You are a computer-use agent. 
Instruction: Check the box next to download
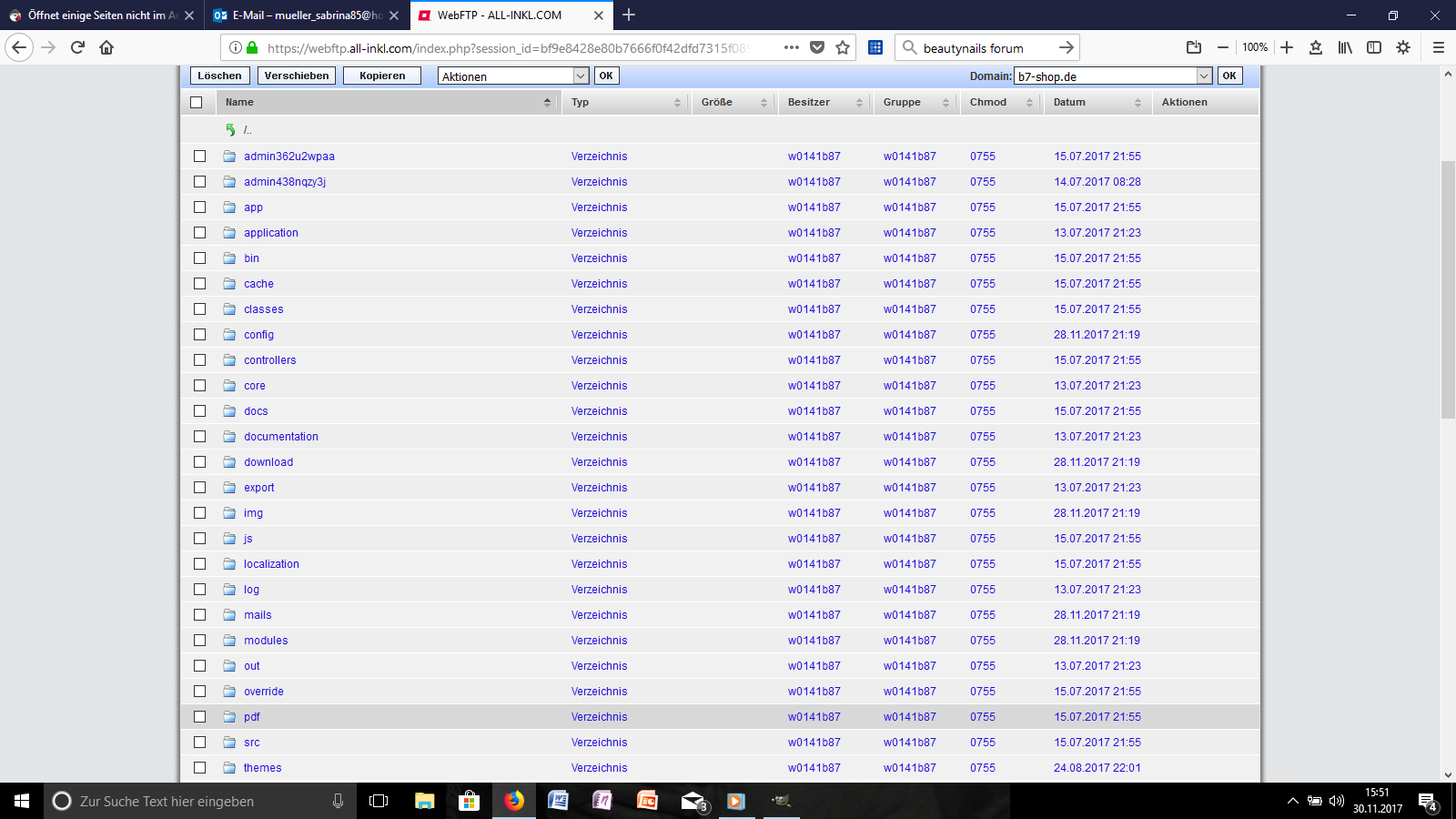200,462
